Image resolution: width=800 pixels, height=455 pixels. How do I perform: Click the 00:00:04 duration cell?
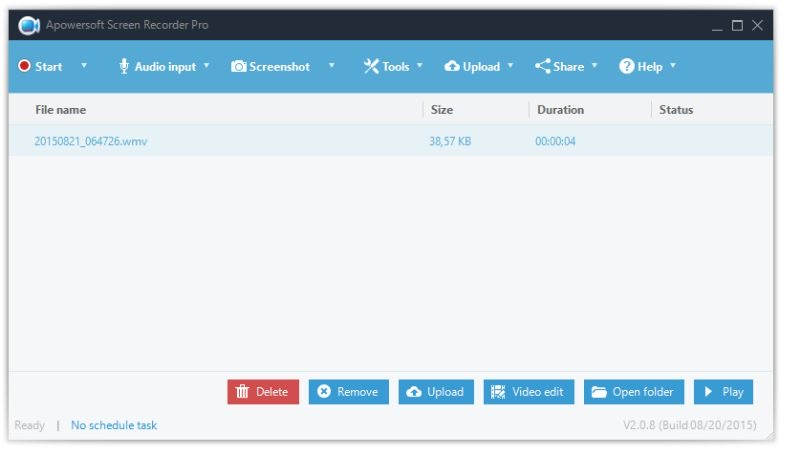coord(555,141)
